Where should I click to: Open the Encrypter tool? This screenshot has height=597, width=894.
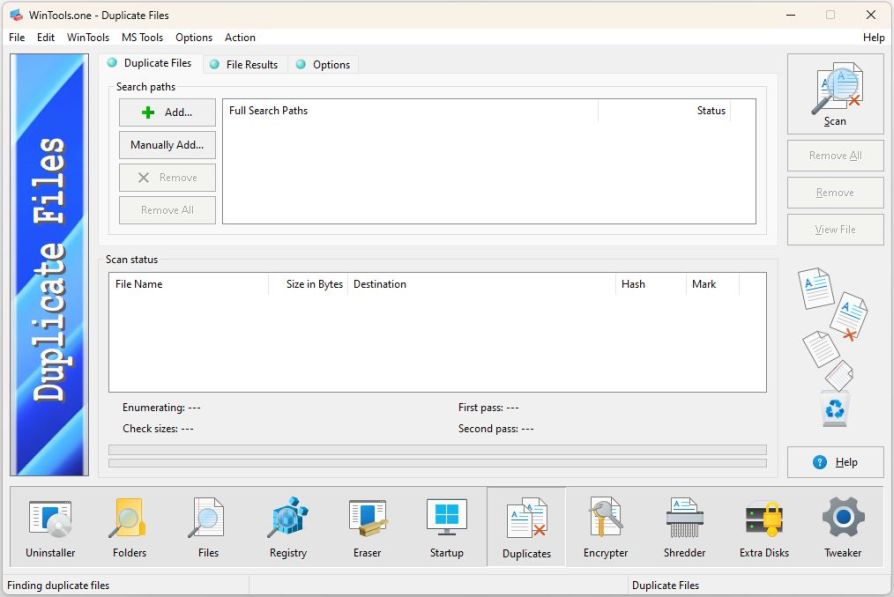tap(606, 527)
